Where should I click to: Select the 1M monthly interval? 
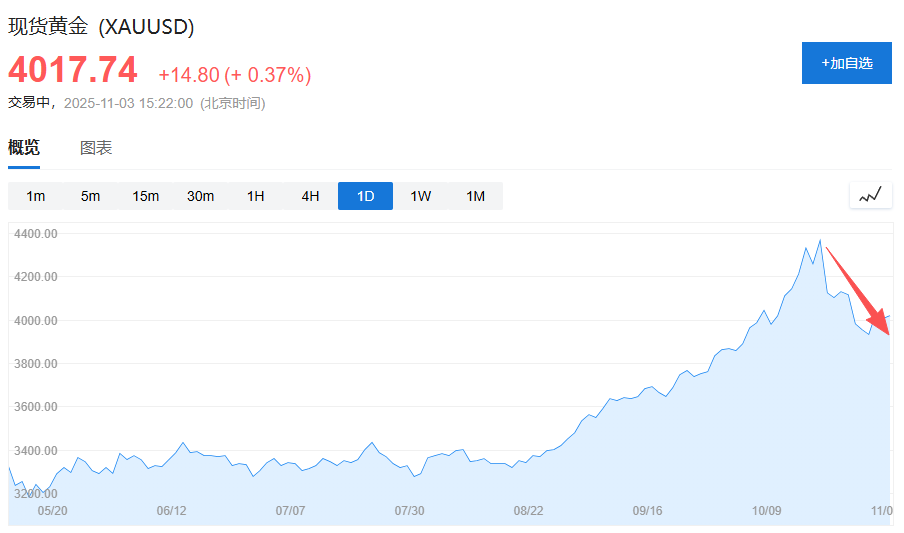[476, 196]
